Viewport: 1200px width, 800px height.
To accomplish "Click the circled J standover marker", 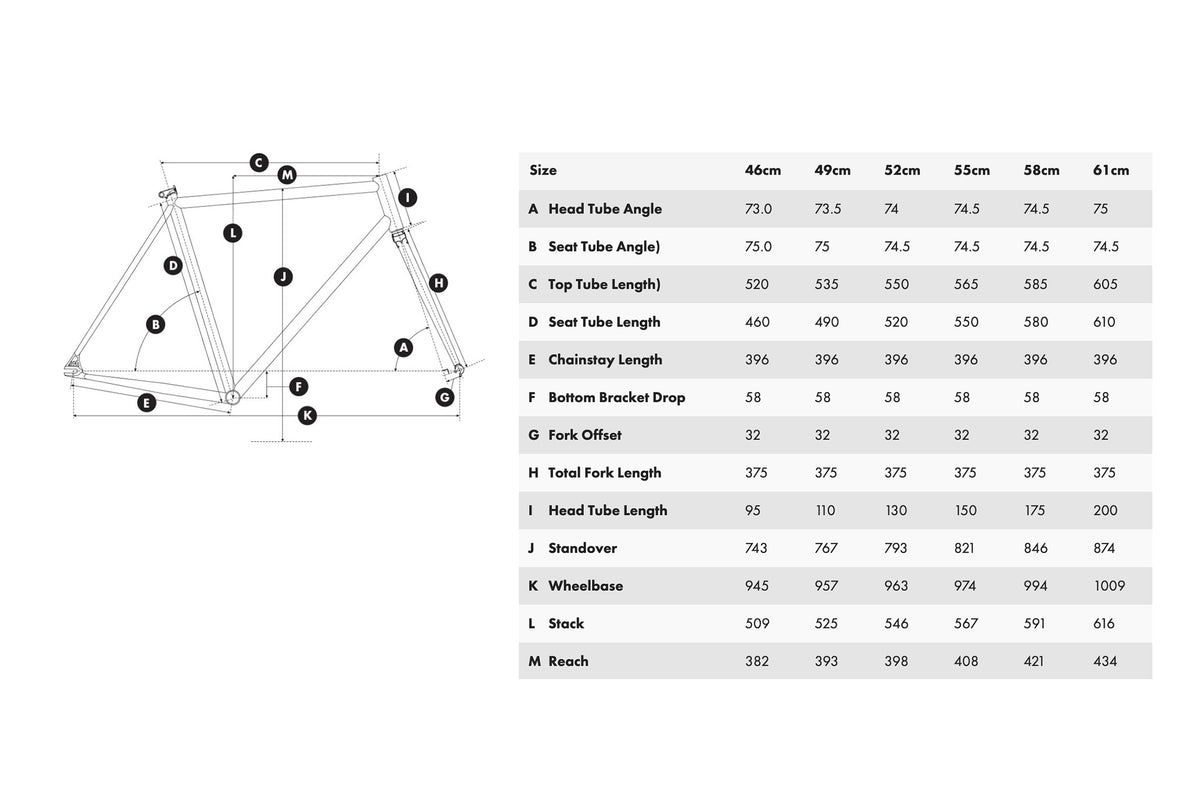I will click(x=283, y=277).
